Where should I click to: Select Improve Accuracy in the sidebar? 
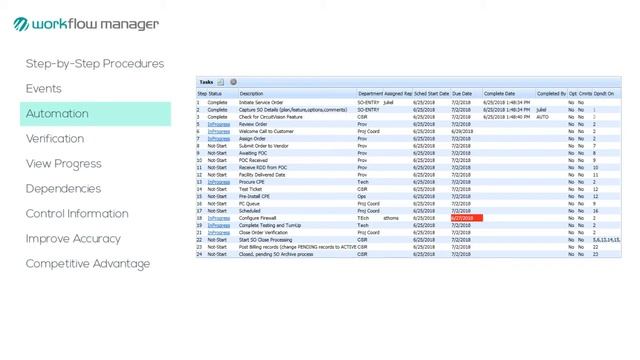tap(73, 239)
